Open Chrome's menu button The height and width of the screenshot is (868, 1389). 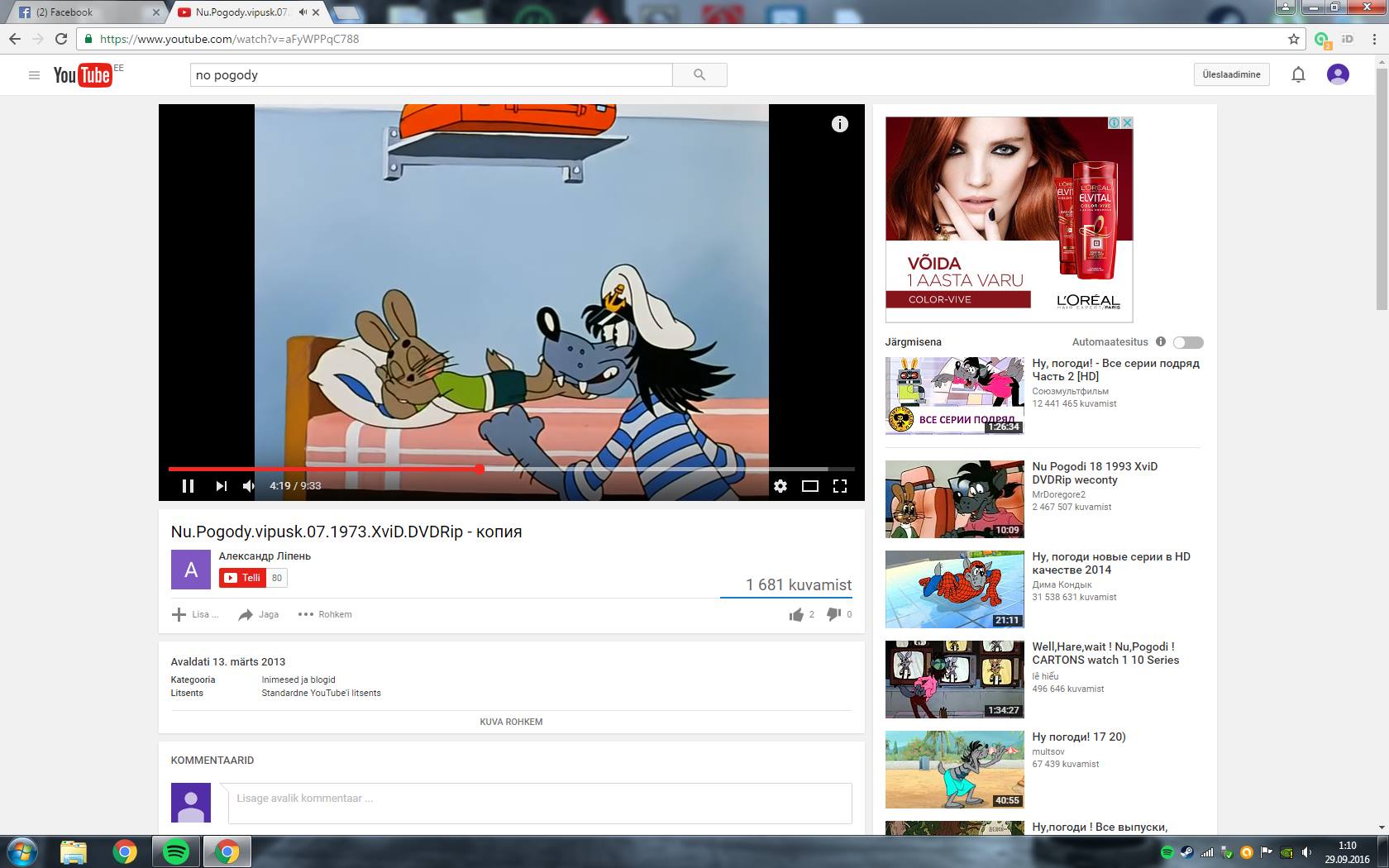[x=1373, y=39]
